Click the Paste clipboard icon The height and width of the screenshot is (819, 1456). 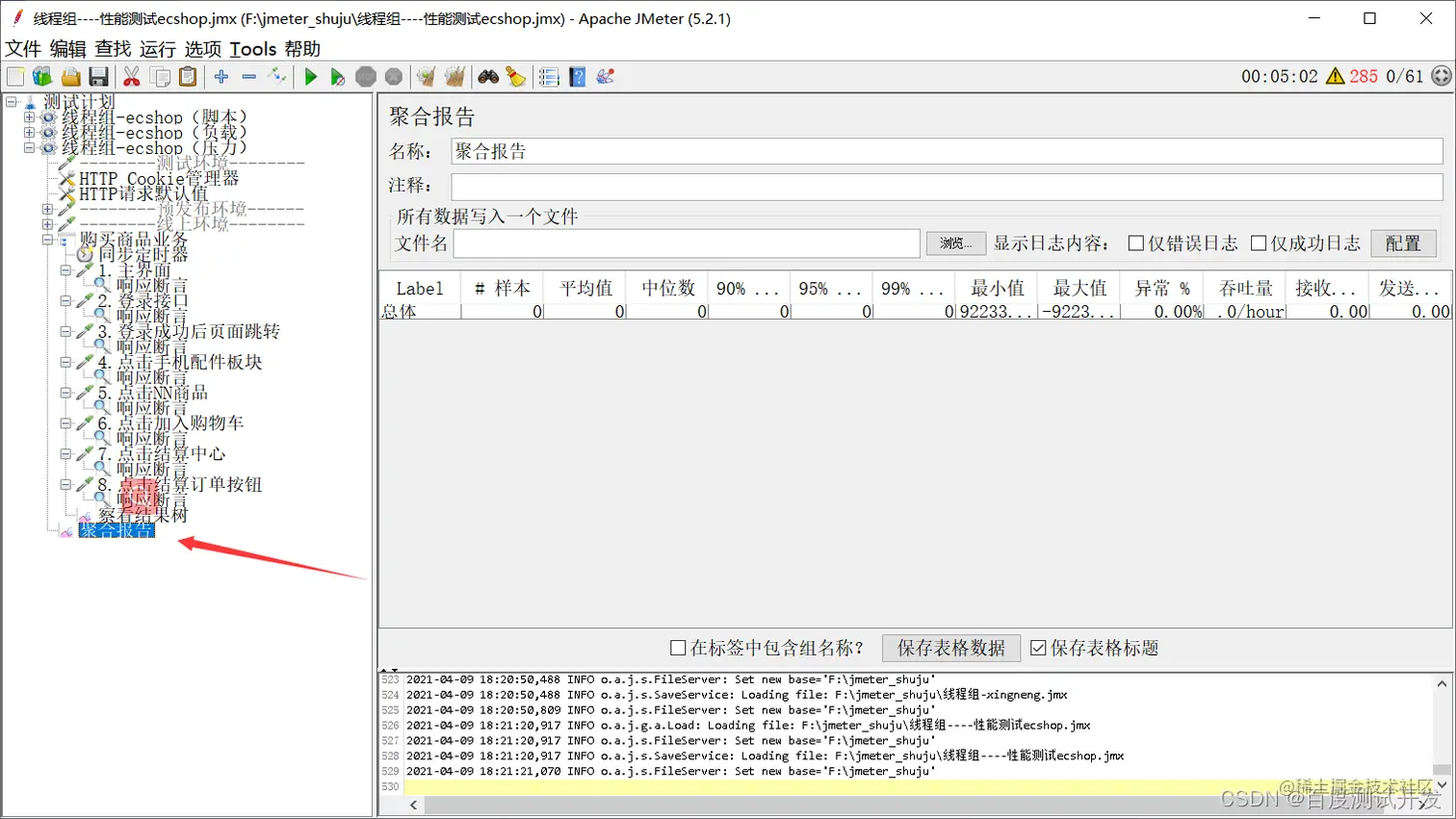pyautogui.click(x=189, y=77)
